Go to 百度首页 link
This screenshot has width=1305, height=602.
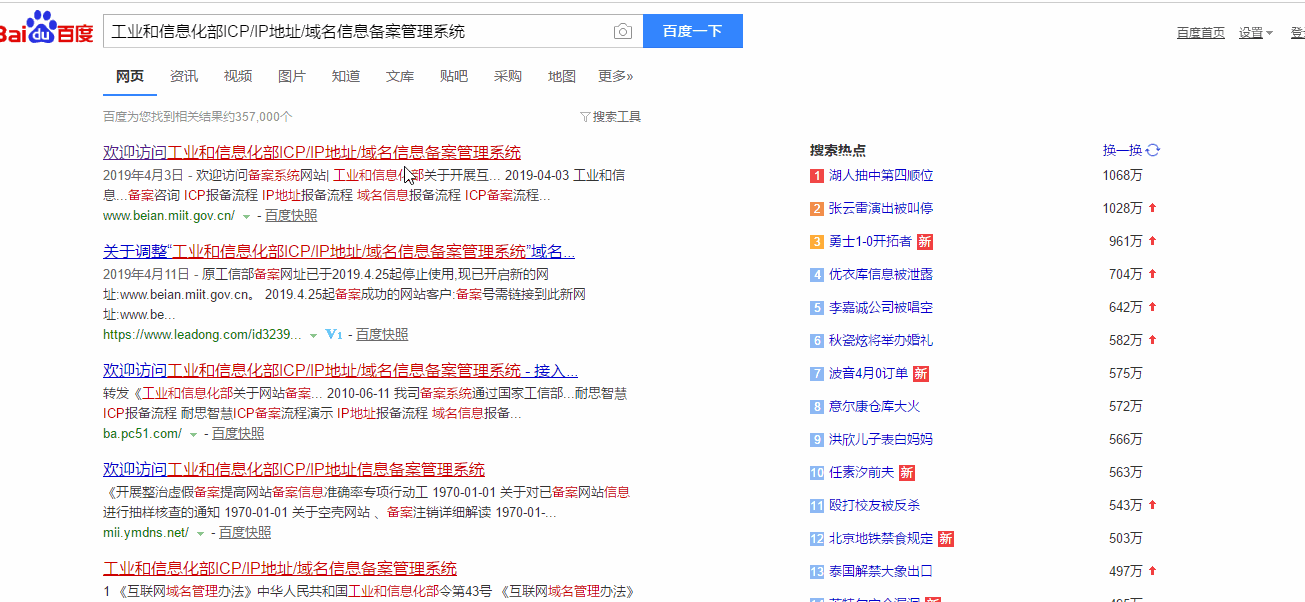(x=1200, y=32)
